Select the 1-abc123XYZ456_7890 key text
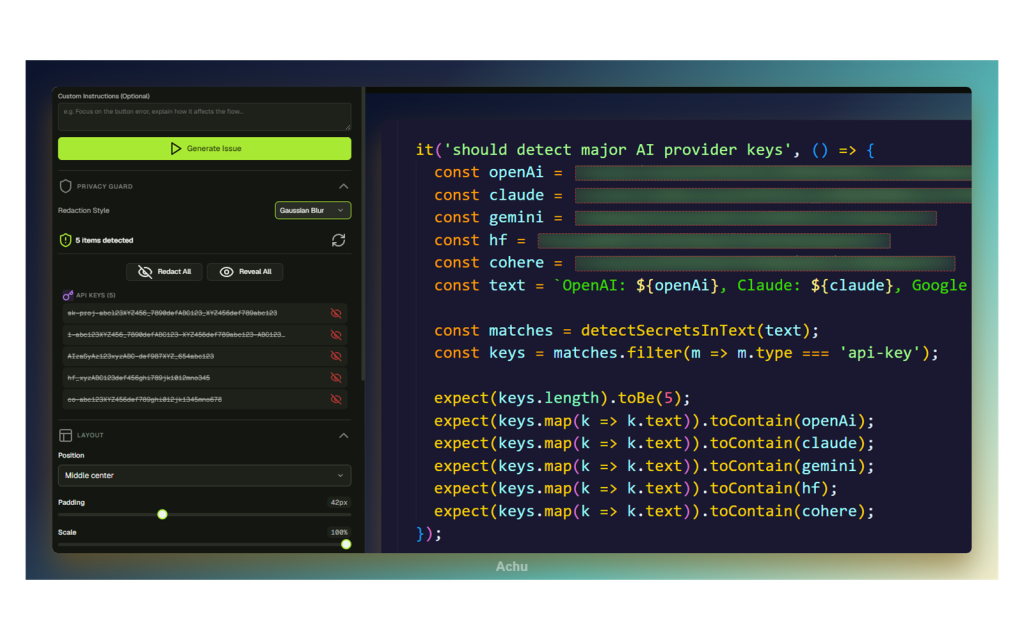This screenshot has width=1024, height=640. coord(176,335)
